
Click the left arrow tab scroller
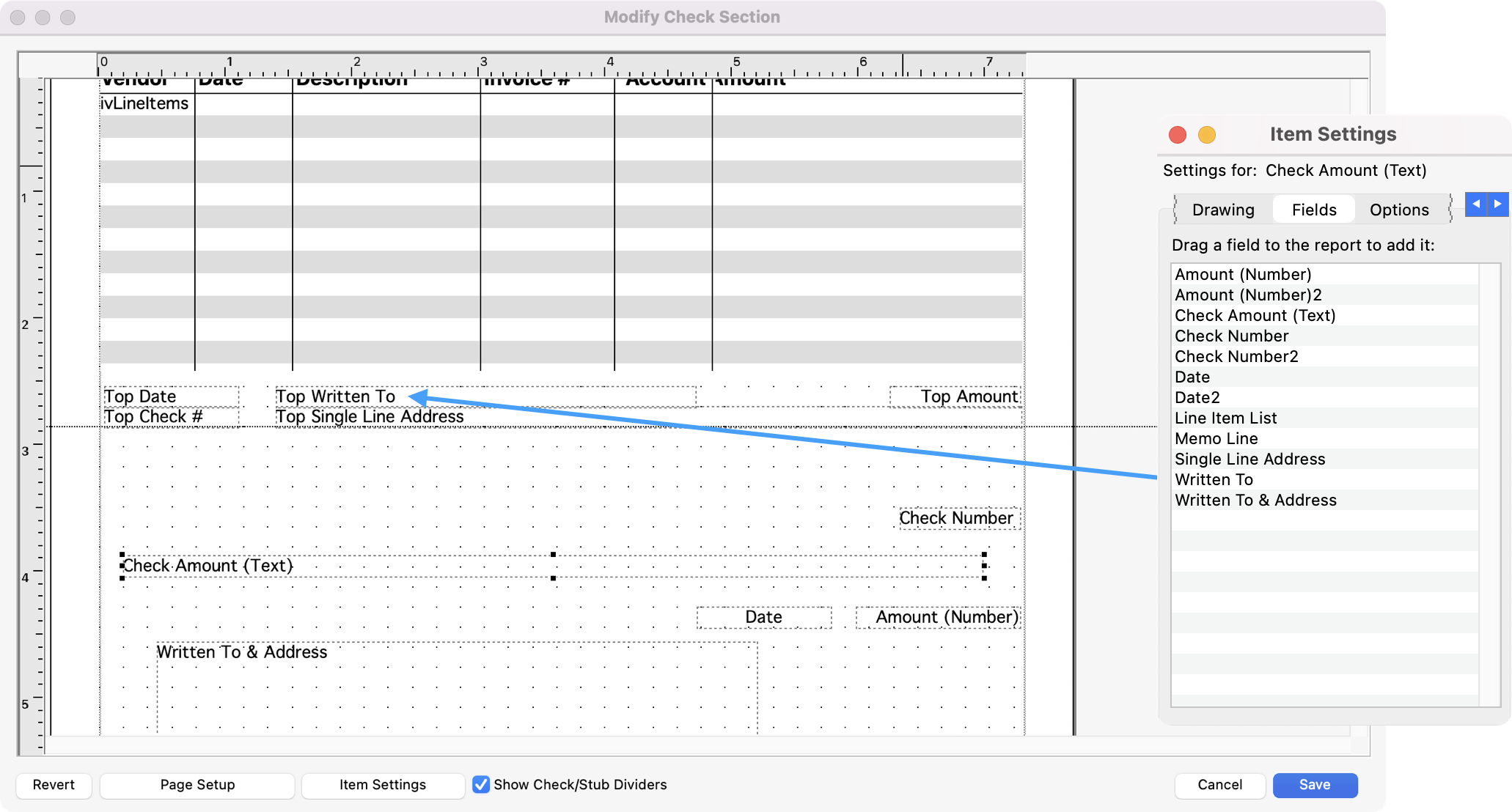point(1475,204)
